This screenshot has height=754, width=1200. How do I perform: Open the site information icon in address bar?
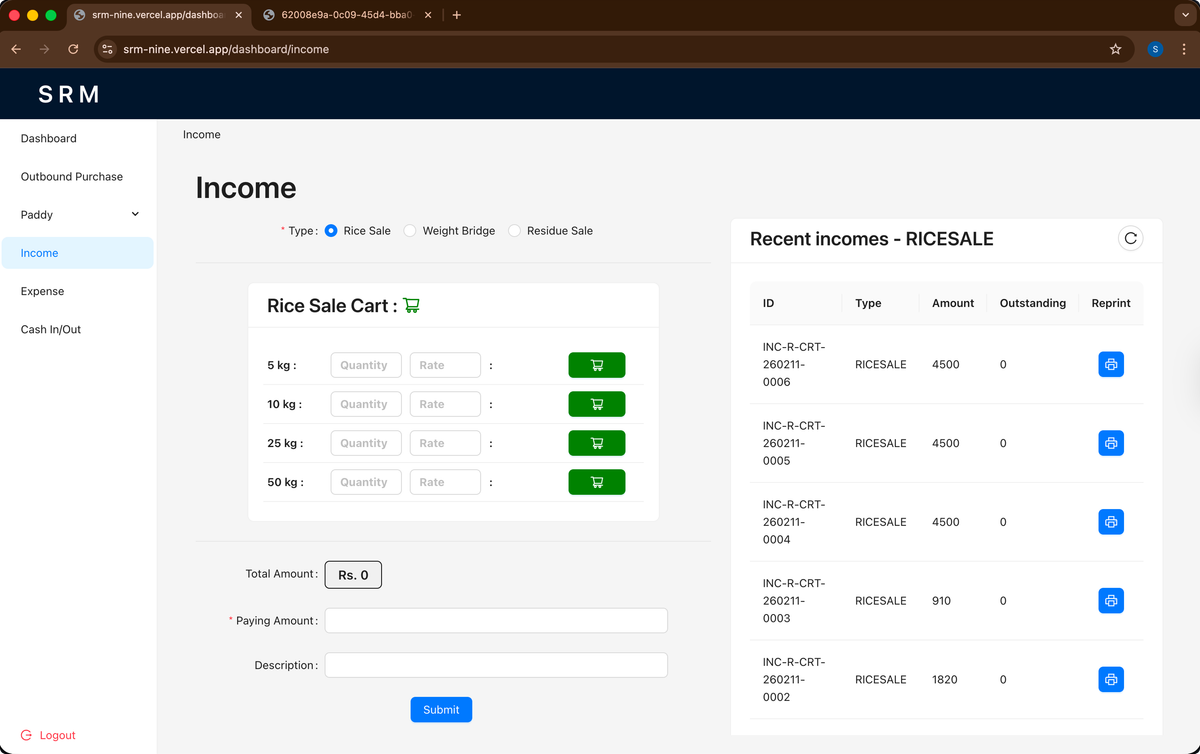(x=108, y=49)
